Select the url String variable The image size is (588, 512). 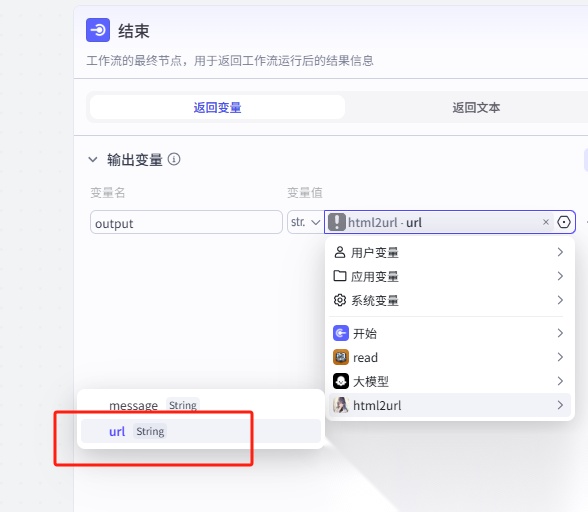[x=201, y=431]
